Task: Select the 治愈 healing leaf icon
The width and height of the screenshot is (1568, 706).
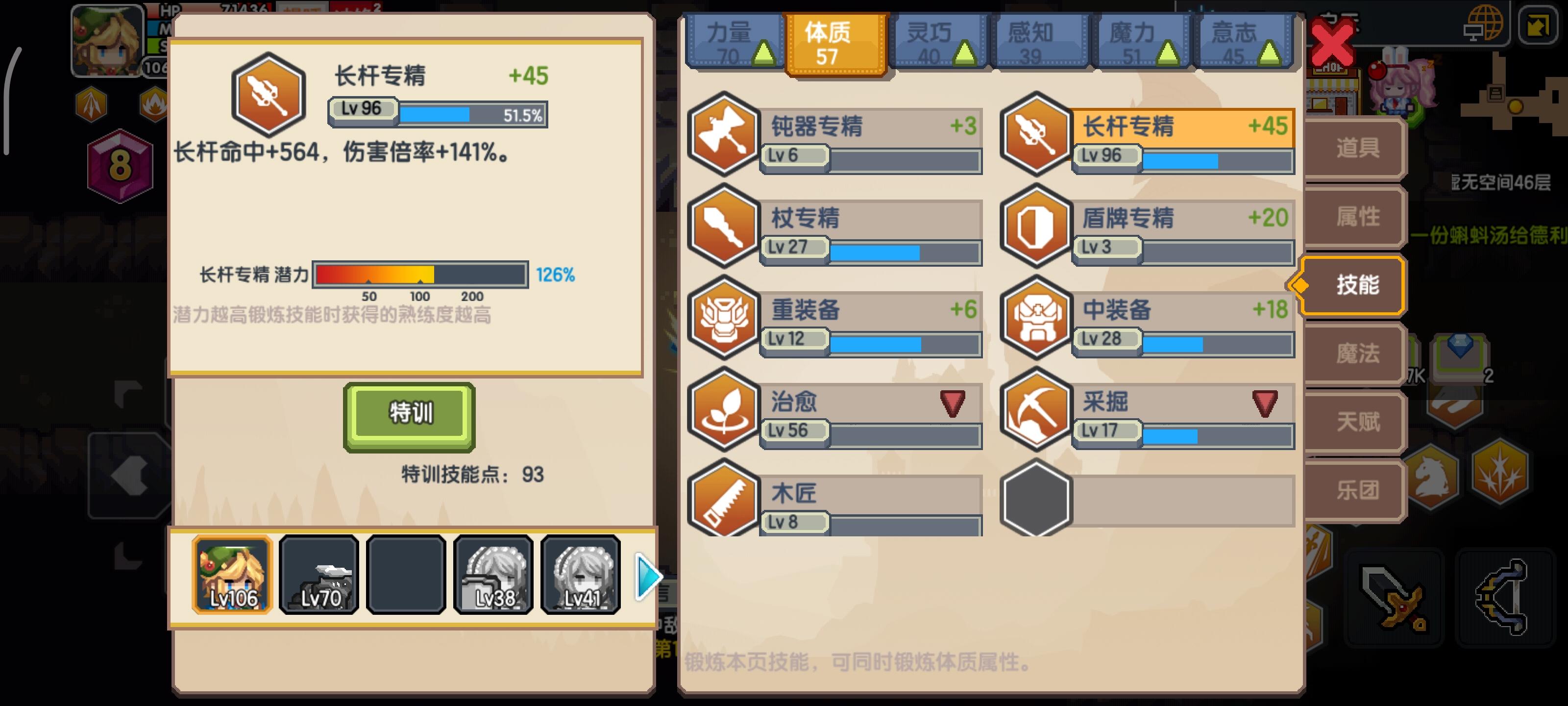Action: 724,409
